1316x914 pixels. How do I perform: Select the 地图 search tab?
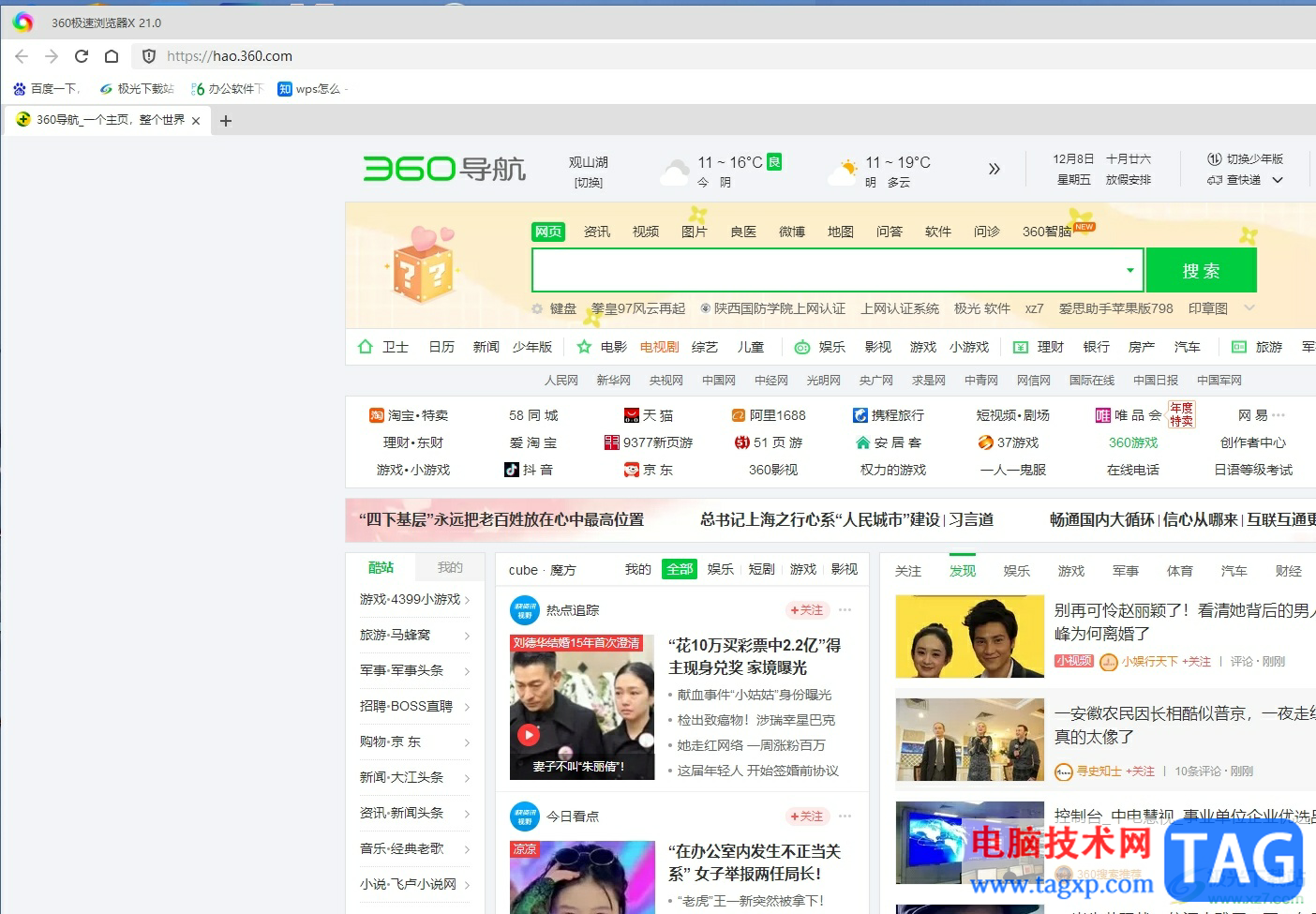click(x=841, y=232)
